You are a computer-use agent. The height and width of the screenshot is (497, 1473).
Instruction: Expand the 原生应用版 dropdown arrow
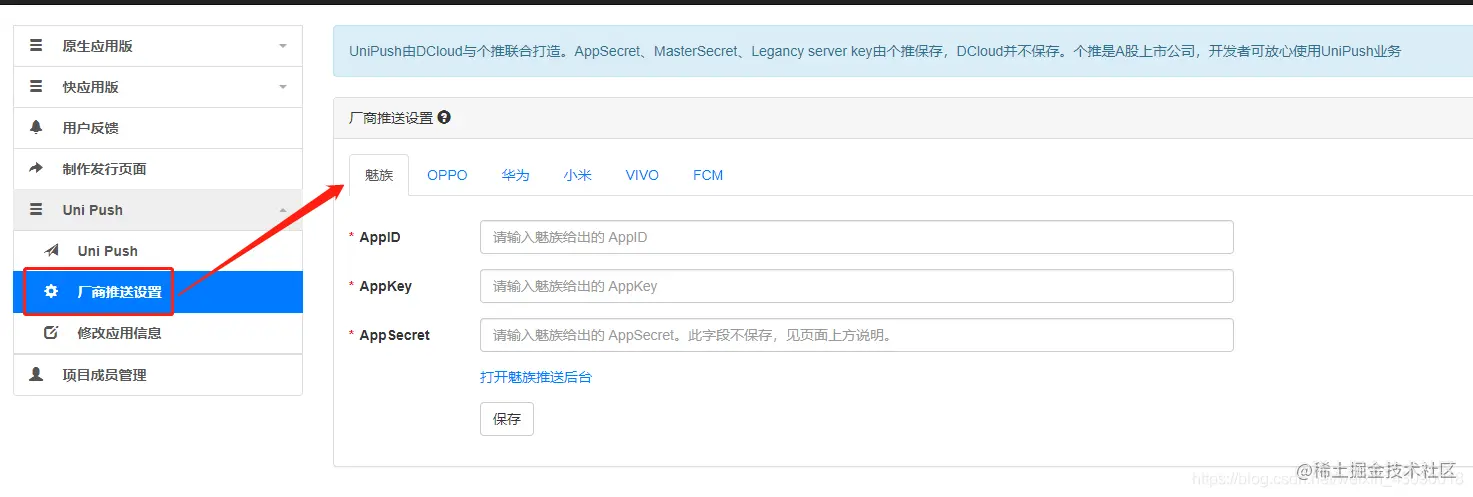point(283,46)
